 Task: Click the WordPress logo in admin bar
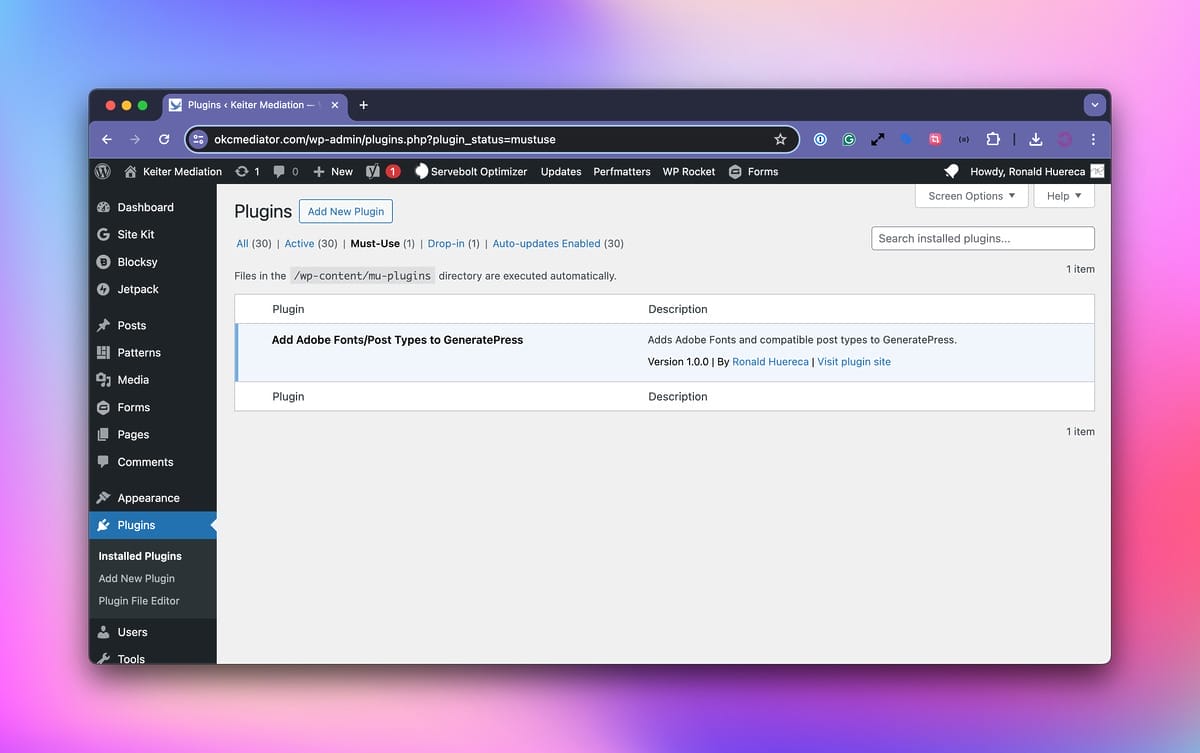(x=103, y=172)
